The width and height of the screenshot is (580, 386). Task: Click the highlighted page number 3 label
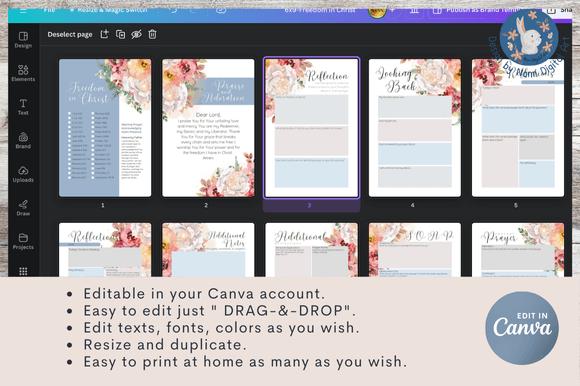[310, 205]
